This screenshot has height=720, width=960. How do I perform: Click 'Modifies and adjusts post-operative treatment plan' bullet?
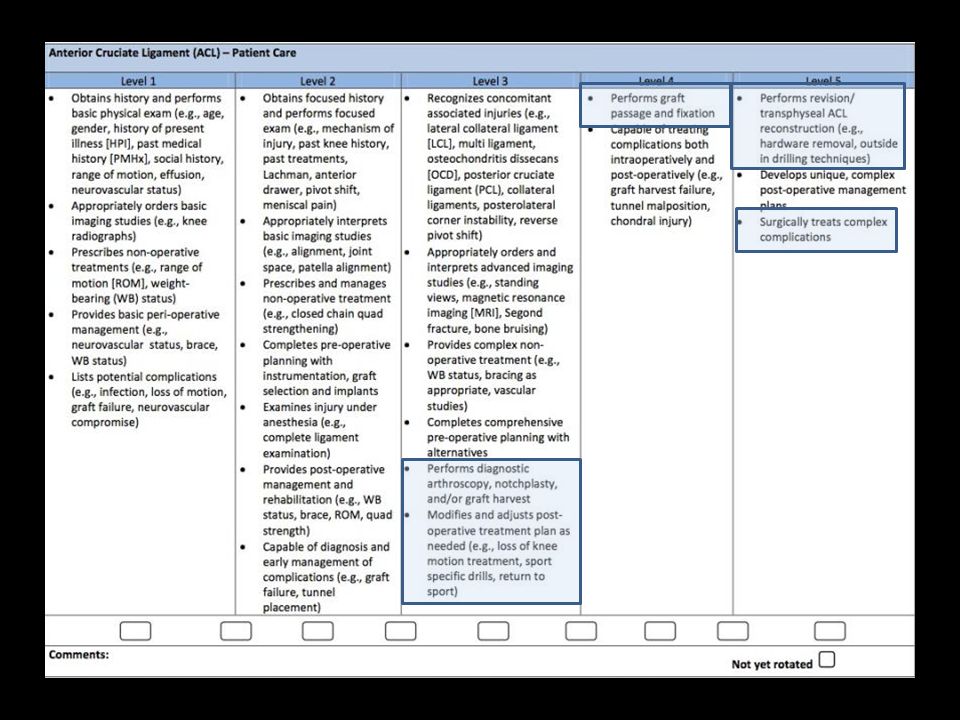coord(498,553)
